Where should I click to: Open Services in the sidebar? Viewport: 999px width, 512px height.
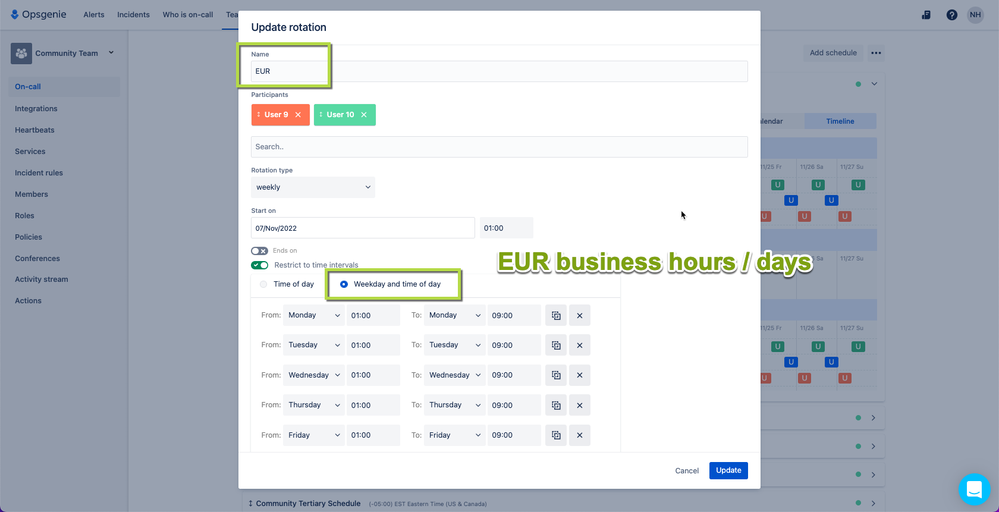click(30, 152)
